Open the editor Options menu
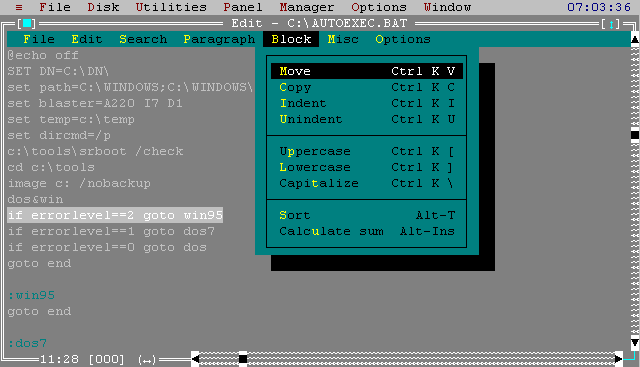Viewport: 640px width, 367px height. 403,39
